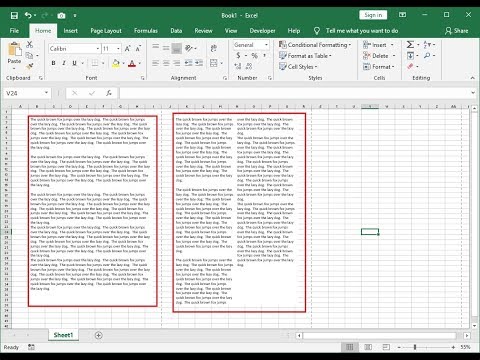
Task: Click the Delete cells button
Action: click(379, 56)
